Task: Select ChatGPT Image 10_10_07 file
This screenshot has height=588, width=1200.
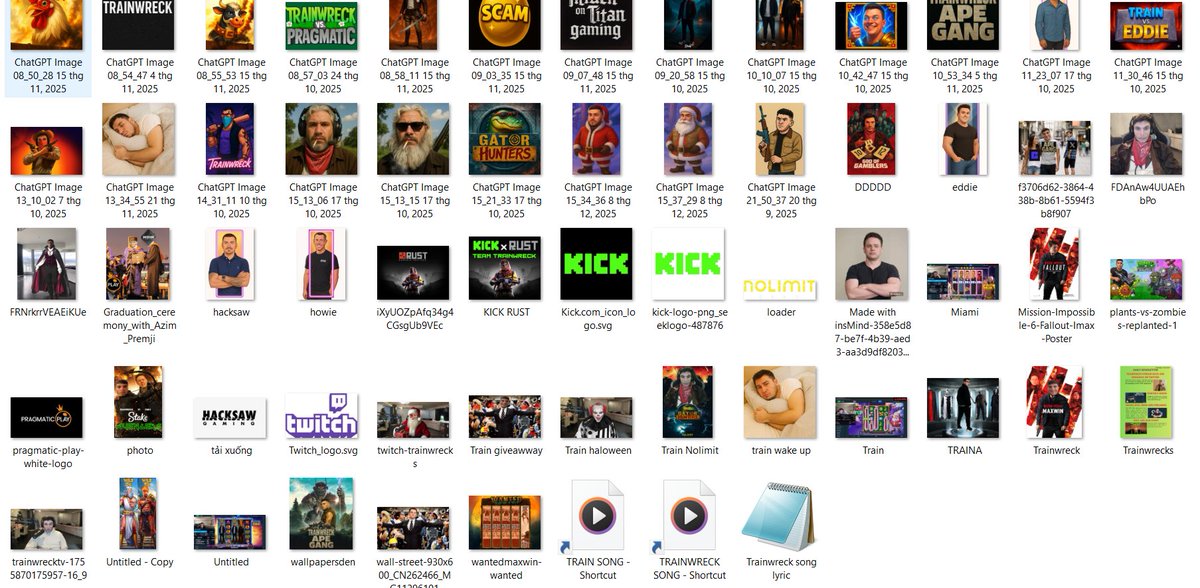Action: tap(781, 25)
